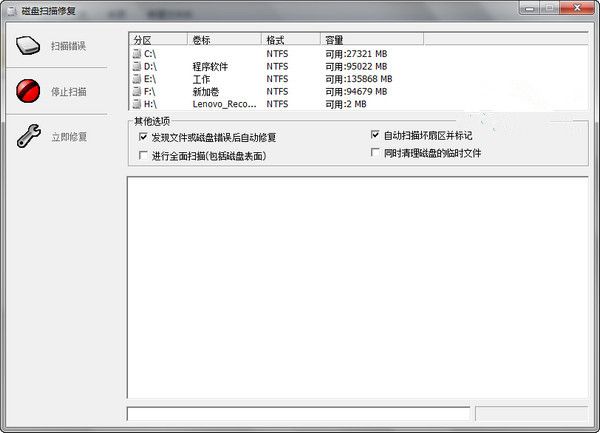Click the scan output log area
Viewport: 600px width, 433px height.
357,287
